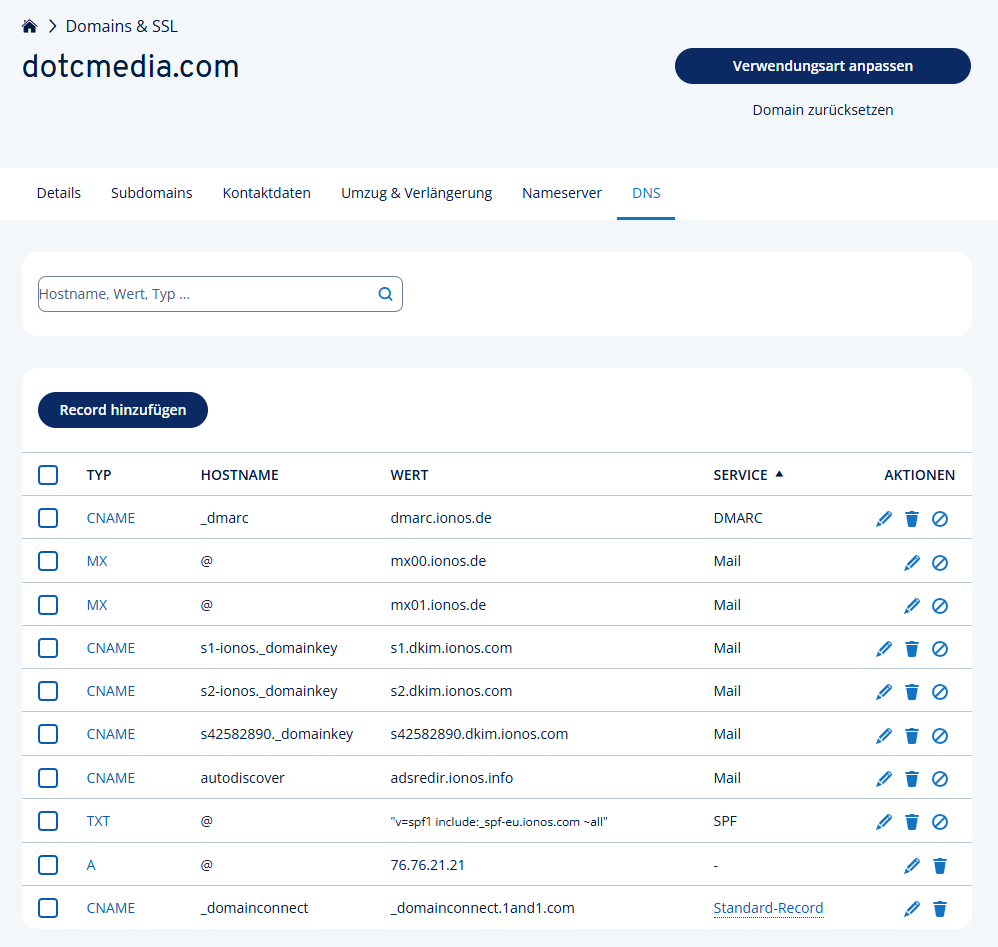Select all records via header checkbox
Image resolution: width=998 pixels, height=947 pixels.
pos(47,475)
